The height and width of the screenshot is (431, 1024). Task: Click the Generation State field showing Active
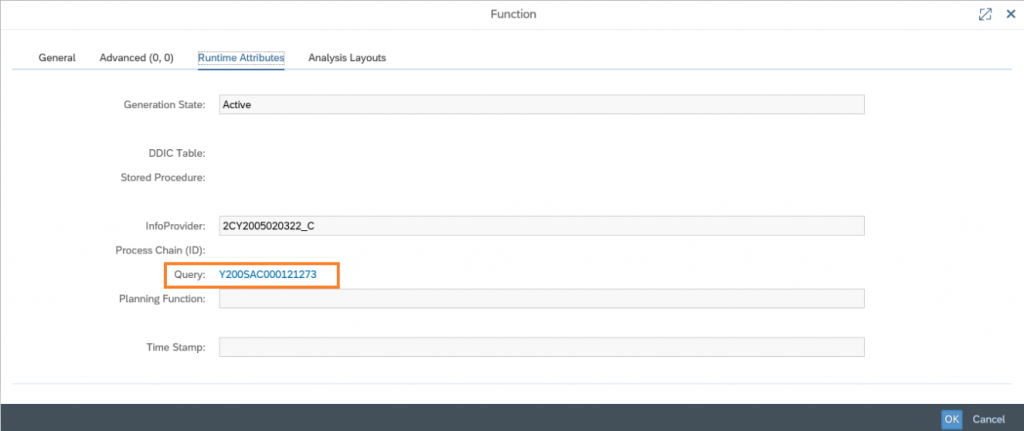tap(541, 104)
